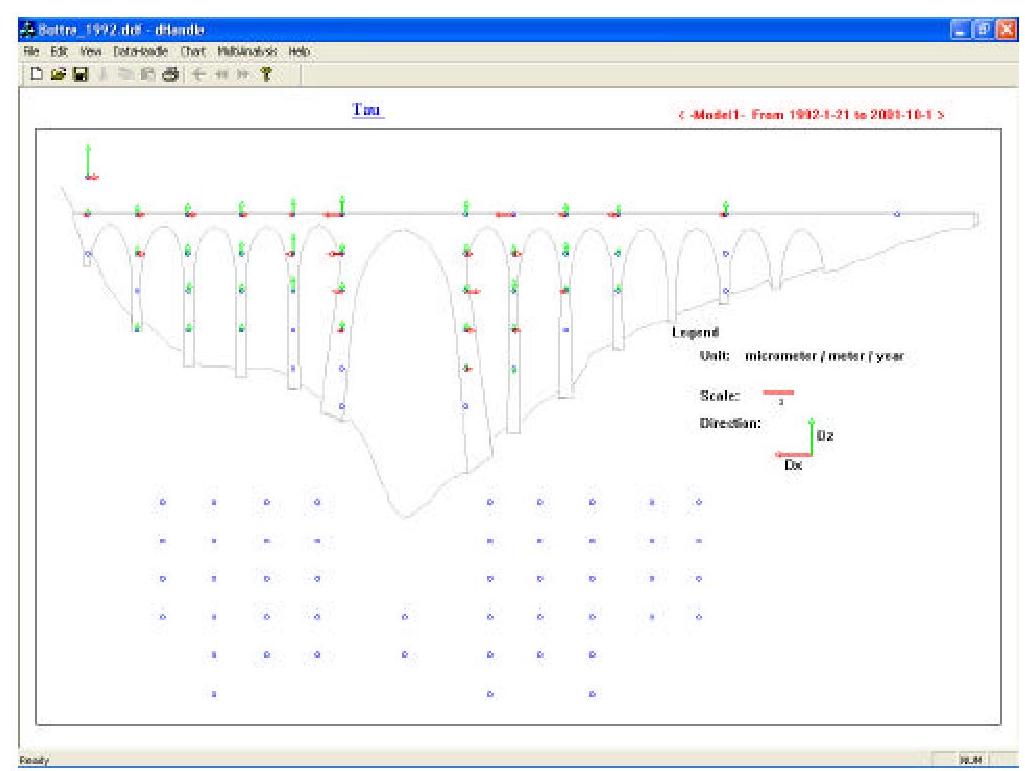
Task: Click the application icon in the title bar
Action: (27, 29)
